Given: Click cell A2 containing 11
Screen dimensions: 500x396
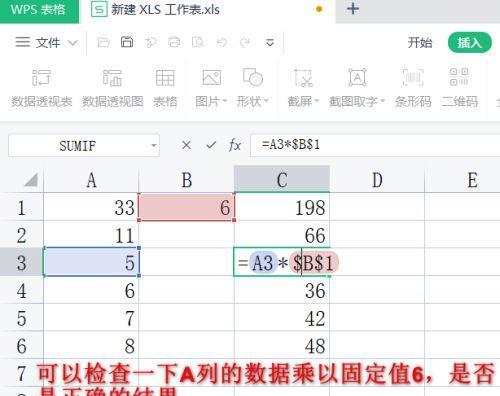Looking at the screenshot, I should coord(91,235).
